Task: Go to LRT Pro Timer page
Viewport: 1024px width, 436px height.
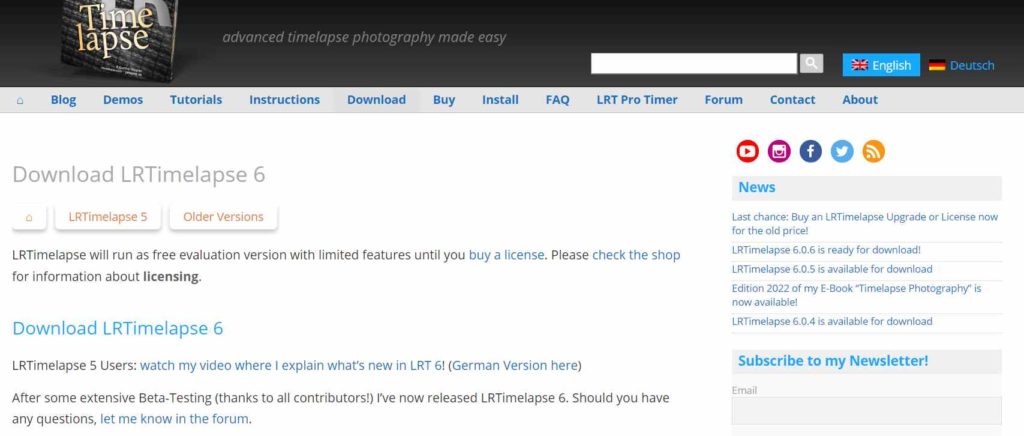Action: point(637,100)
